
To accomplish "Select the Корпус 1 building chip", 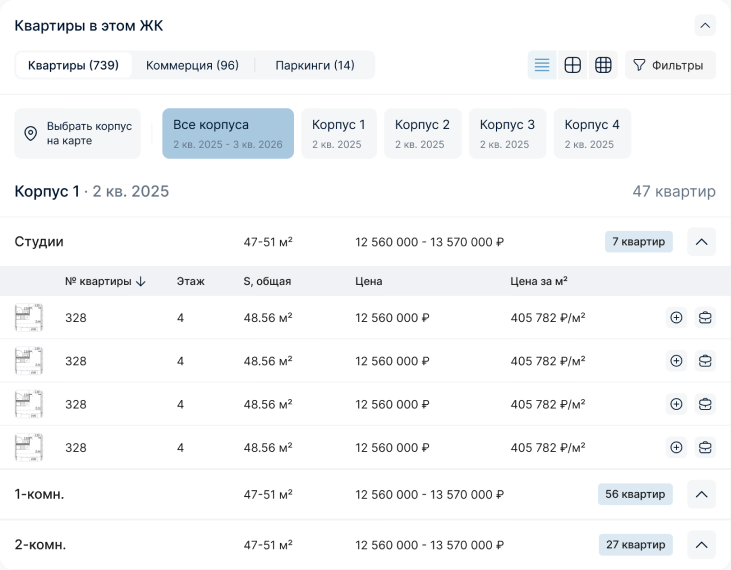I will click(338, 134).
